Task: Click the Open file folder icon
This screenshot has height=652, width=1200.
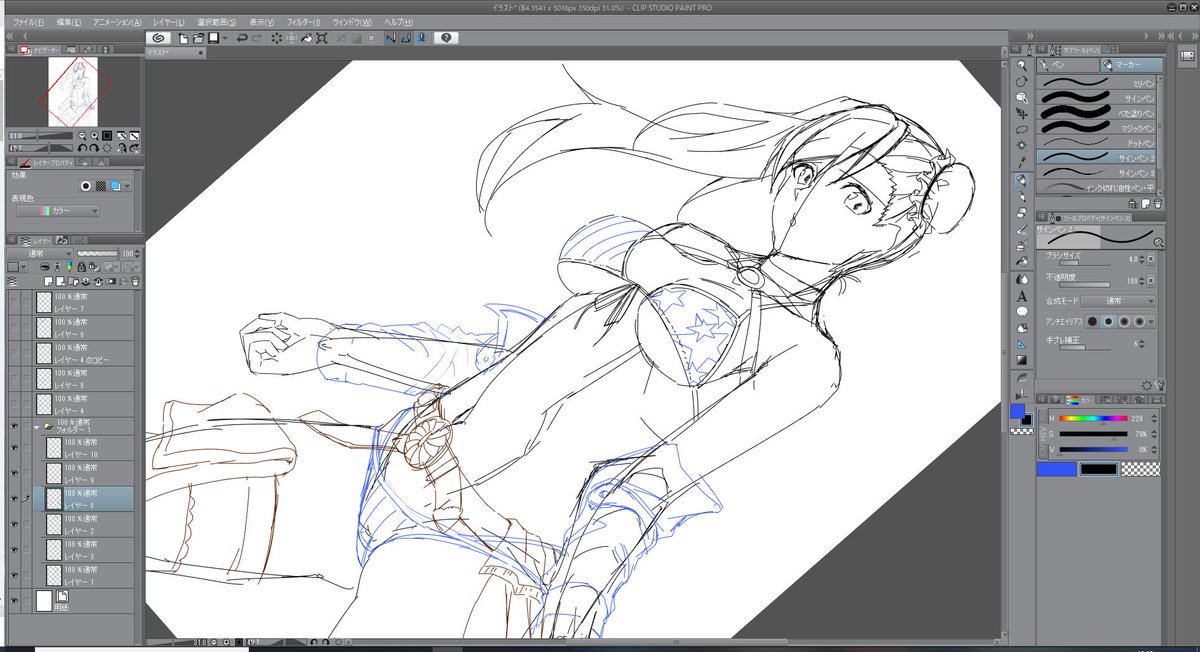Action: pyautogui.click(x=198, y=38)
